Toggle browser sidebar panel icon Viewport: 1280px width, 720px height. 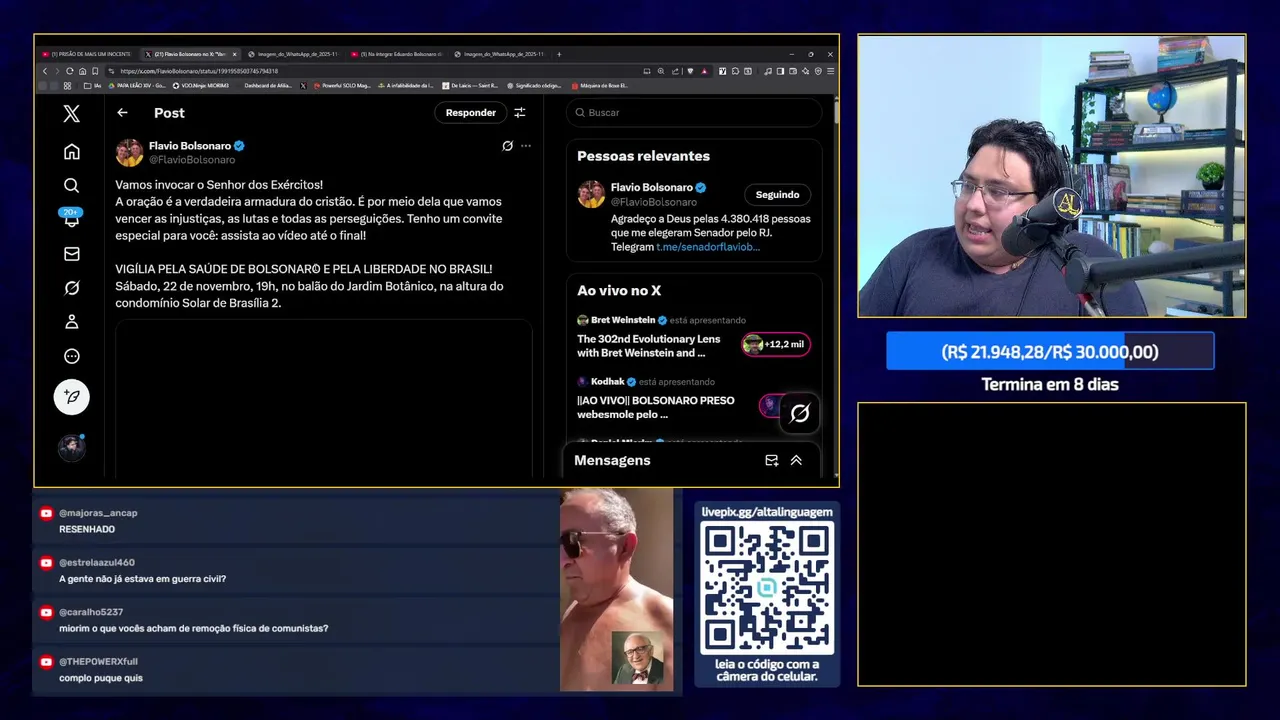point(780,71)
